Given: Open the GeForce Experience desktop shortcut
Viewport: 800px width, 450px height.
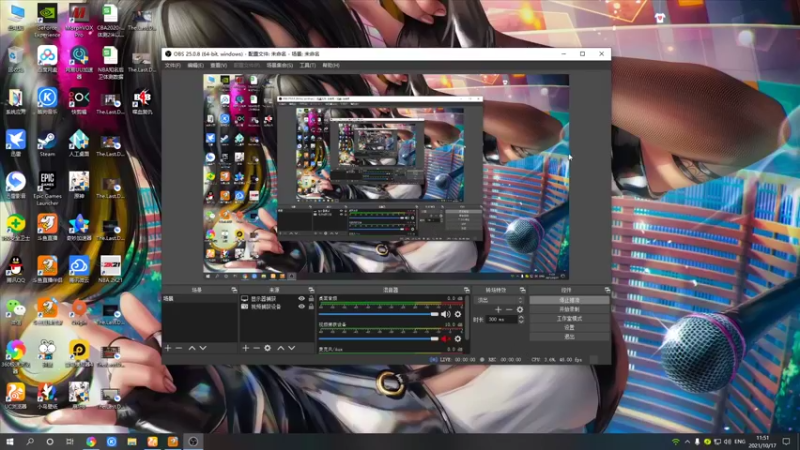Looking at the screenshot, I should 47,21.
